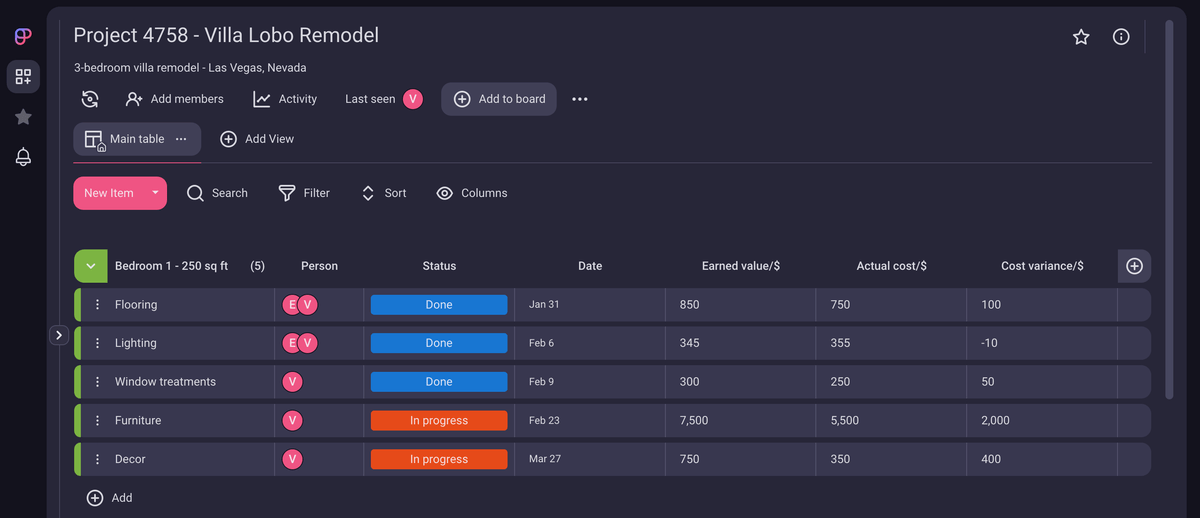This screenshot has width=1200, height=518.
Task: Click the automation sync icon
Action: [90, 99]
